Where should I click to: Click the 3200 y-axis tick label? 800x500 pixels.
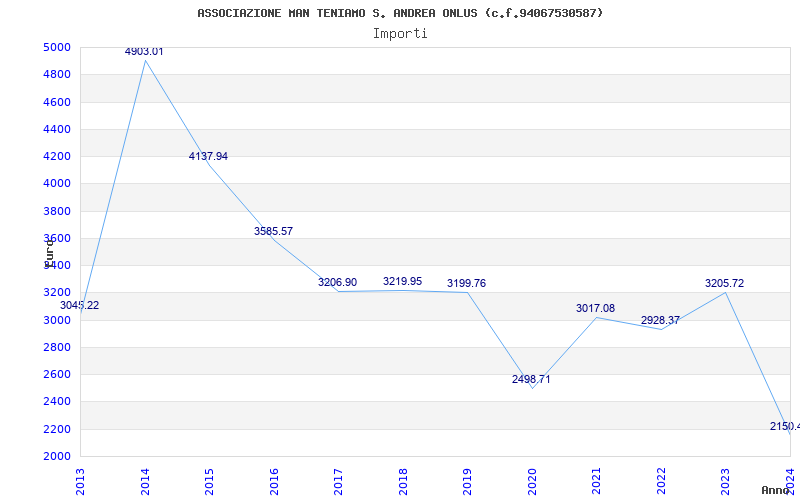tap(57, 293)
